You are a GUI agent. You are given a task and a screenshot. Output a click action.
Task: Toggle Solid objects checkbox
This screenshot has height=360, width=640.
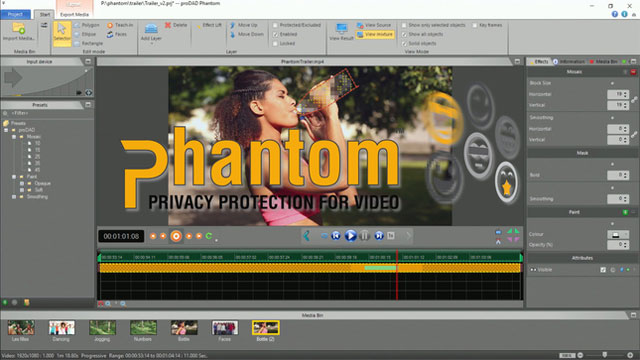[404, 43]
